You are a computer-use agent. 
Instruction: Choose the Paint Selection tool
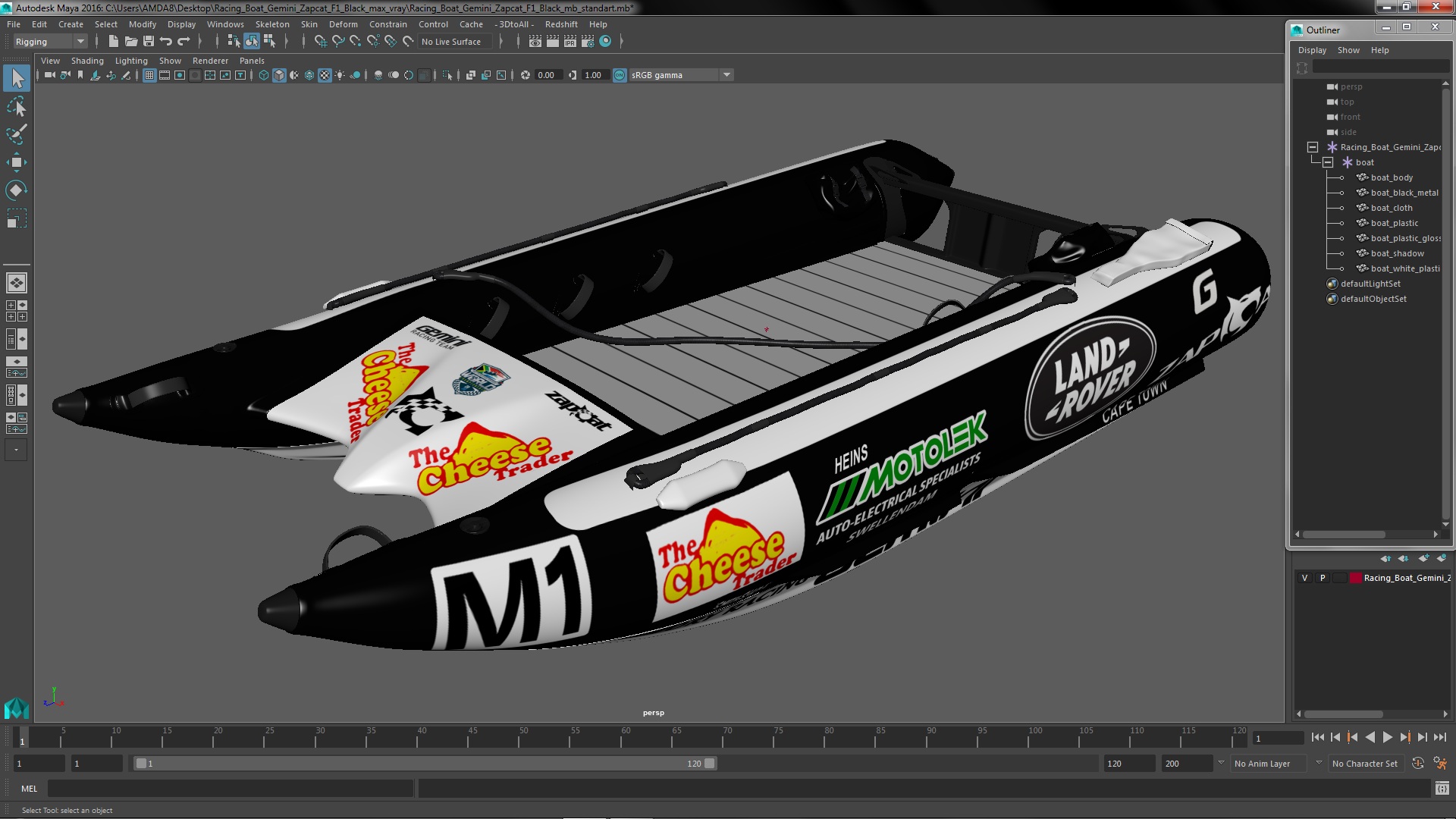[16, 134]
